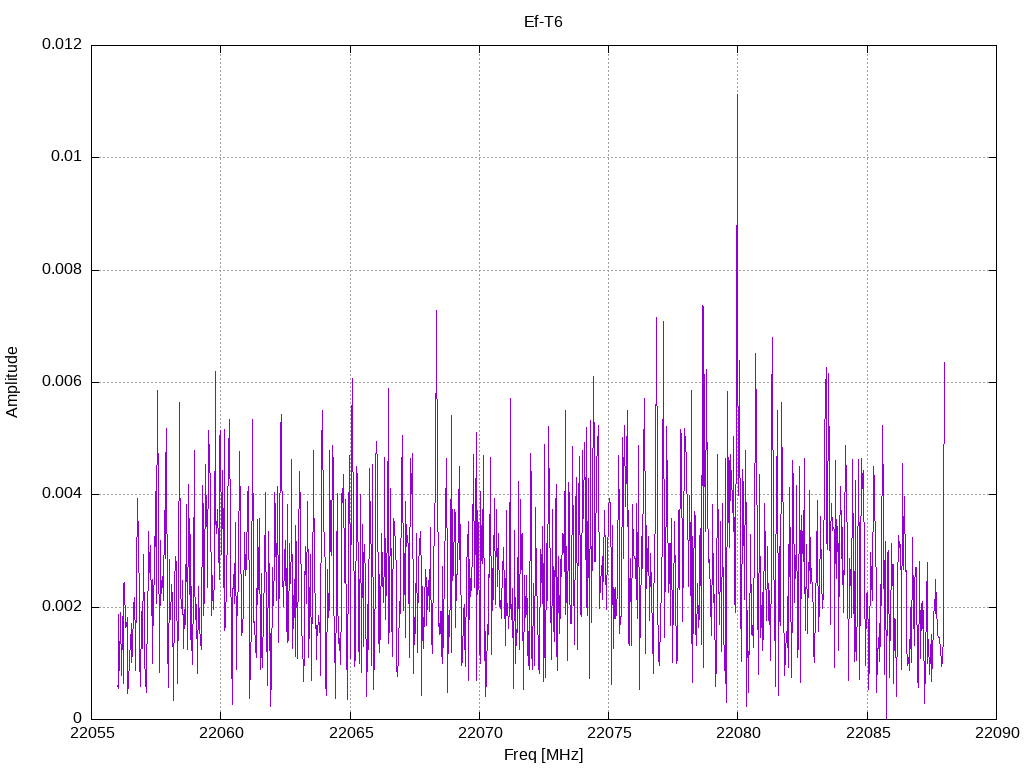Click the 22060 x-axis tick label

pyautogui.click(x=221, y=733)
